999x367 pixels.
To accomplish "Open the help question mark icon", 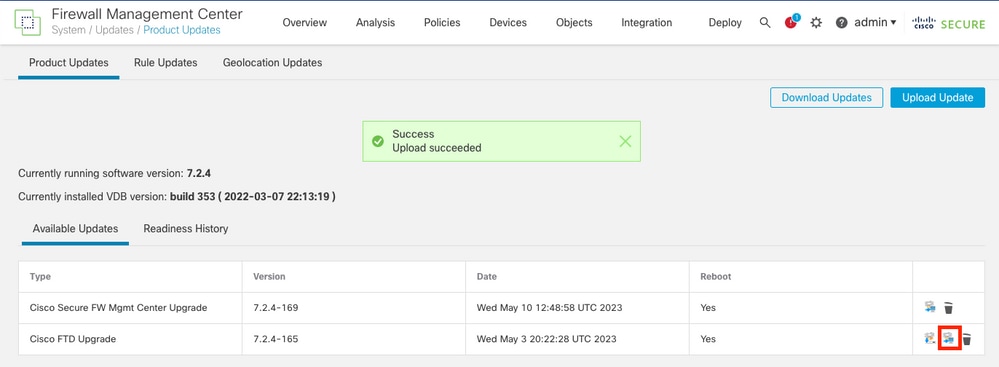I will point(842,22).
